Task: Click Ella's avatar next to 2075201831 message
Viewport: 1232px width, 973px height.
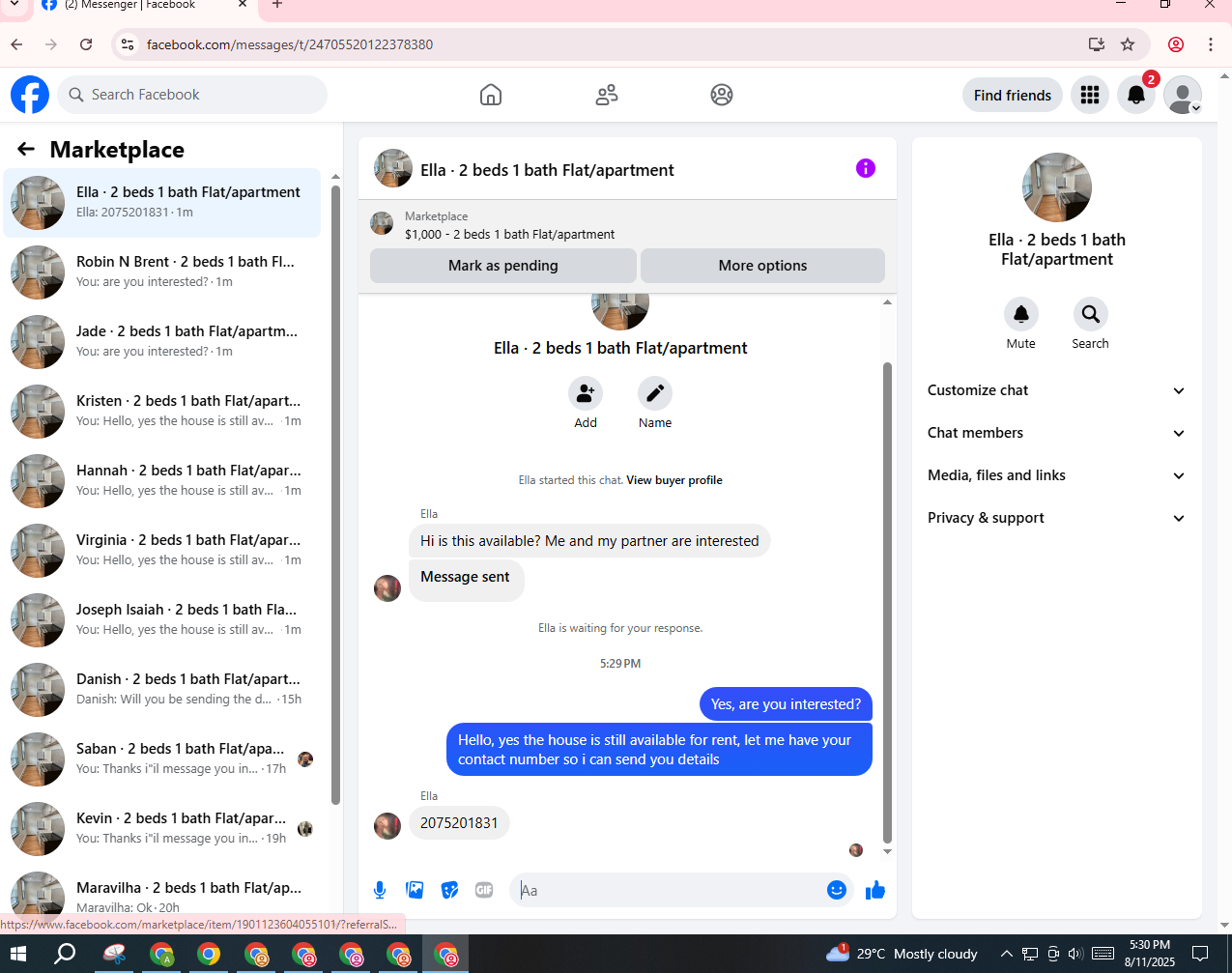Action: 387,825
